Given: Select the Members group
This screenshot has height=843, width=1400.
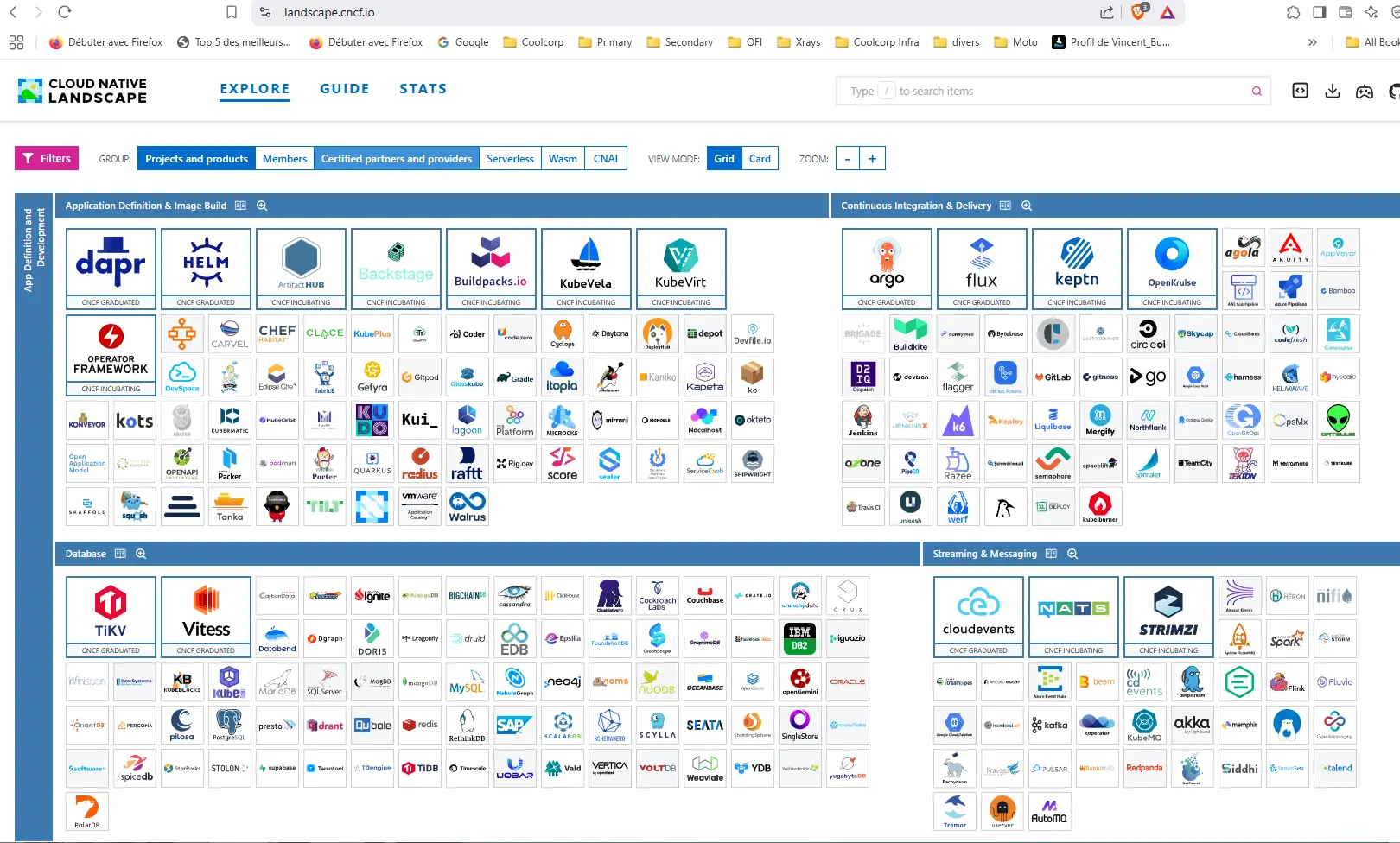Looking at the screenshot, I should 284,159.
